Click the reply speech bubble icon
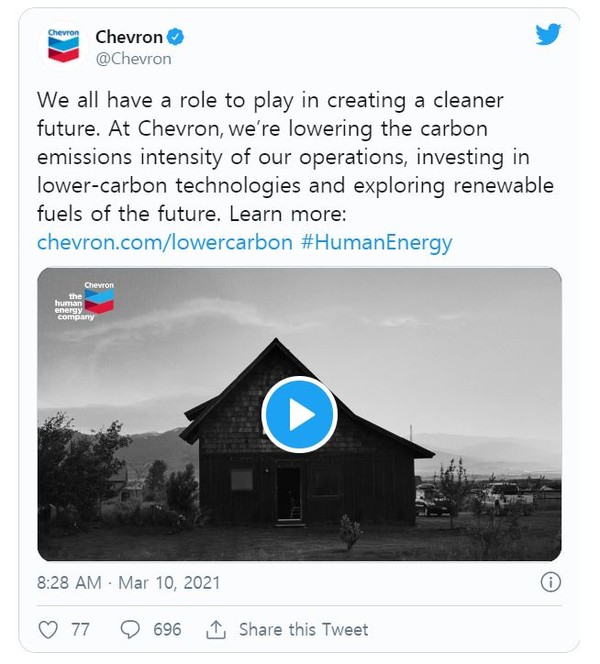 (x=130, y=629)
